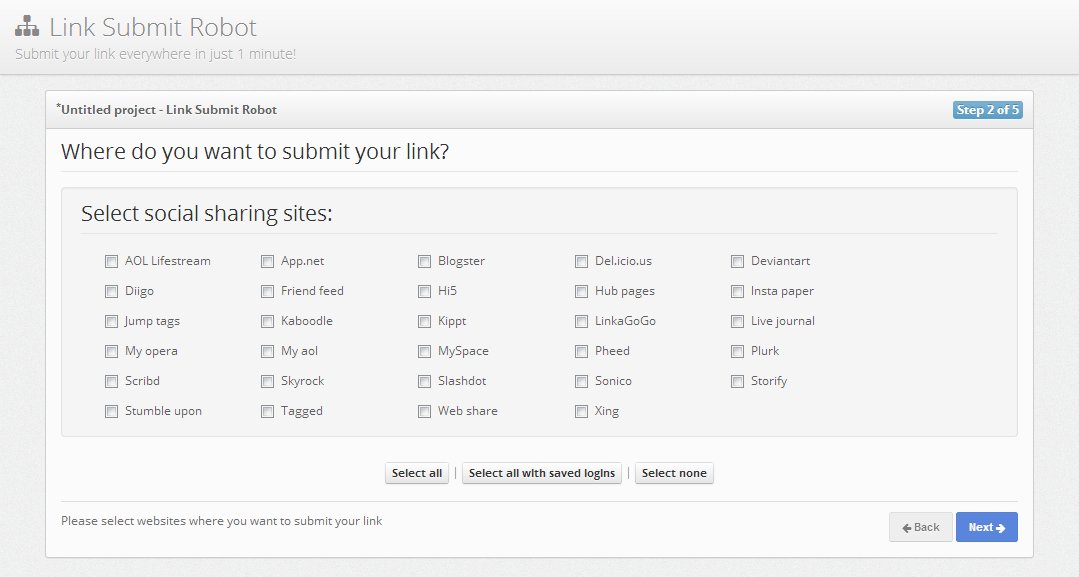
Task: Click the Step 2 of 5 badge
Action: point(987,110)
